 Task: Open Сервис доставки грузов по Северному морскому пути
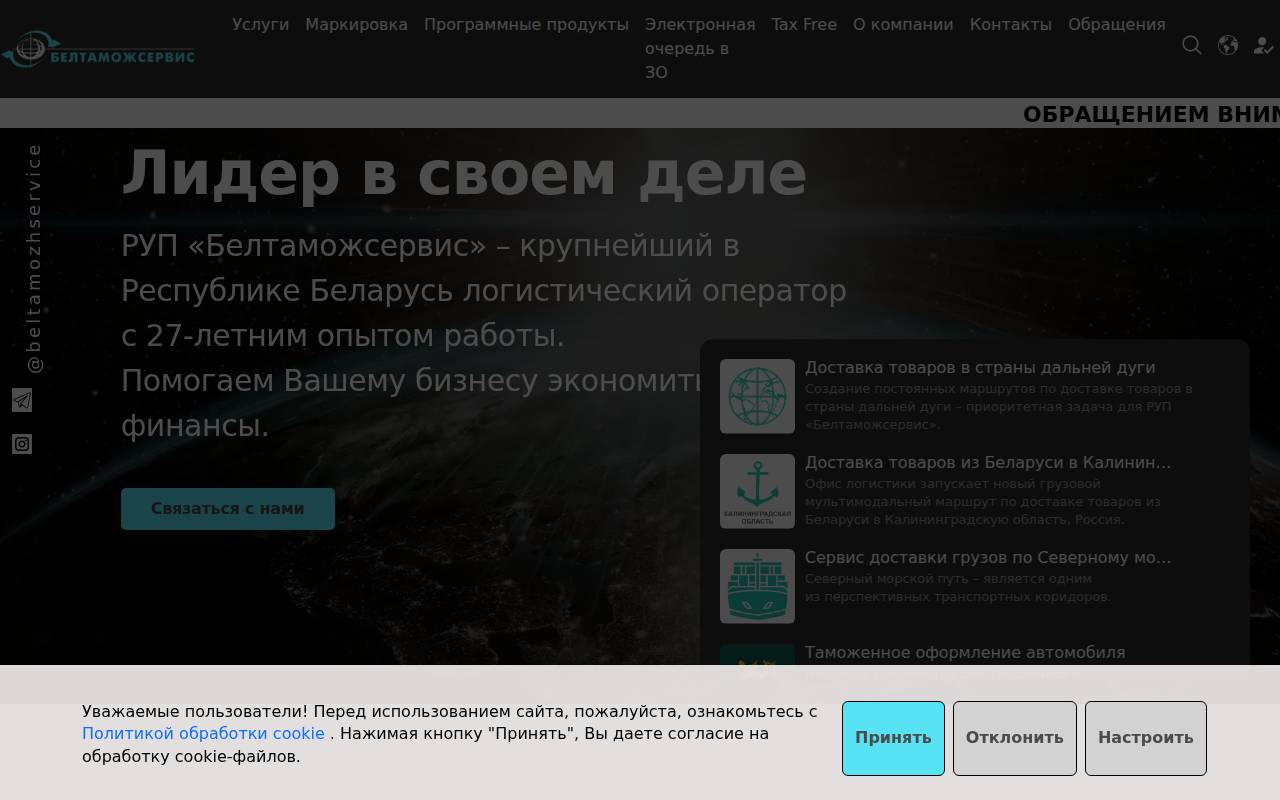[988, 558]
